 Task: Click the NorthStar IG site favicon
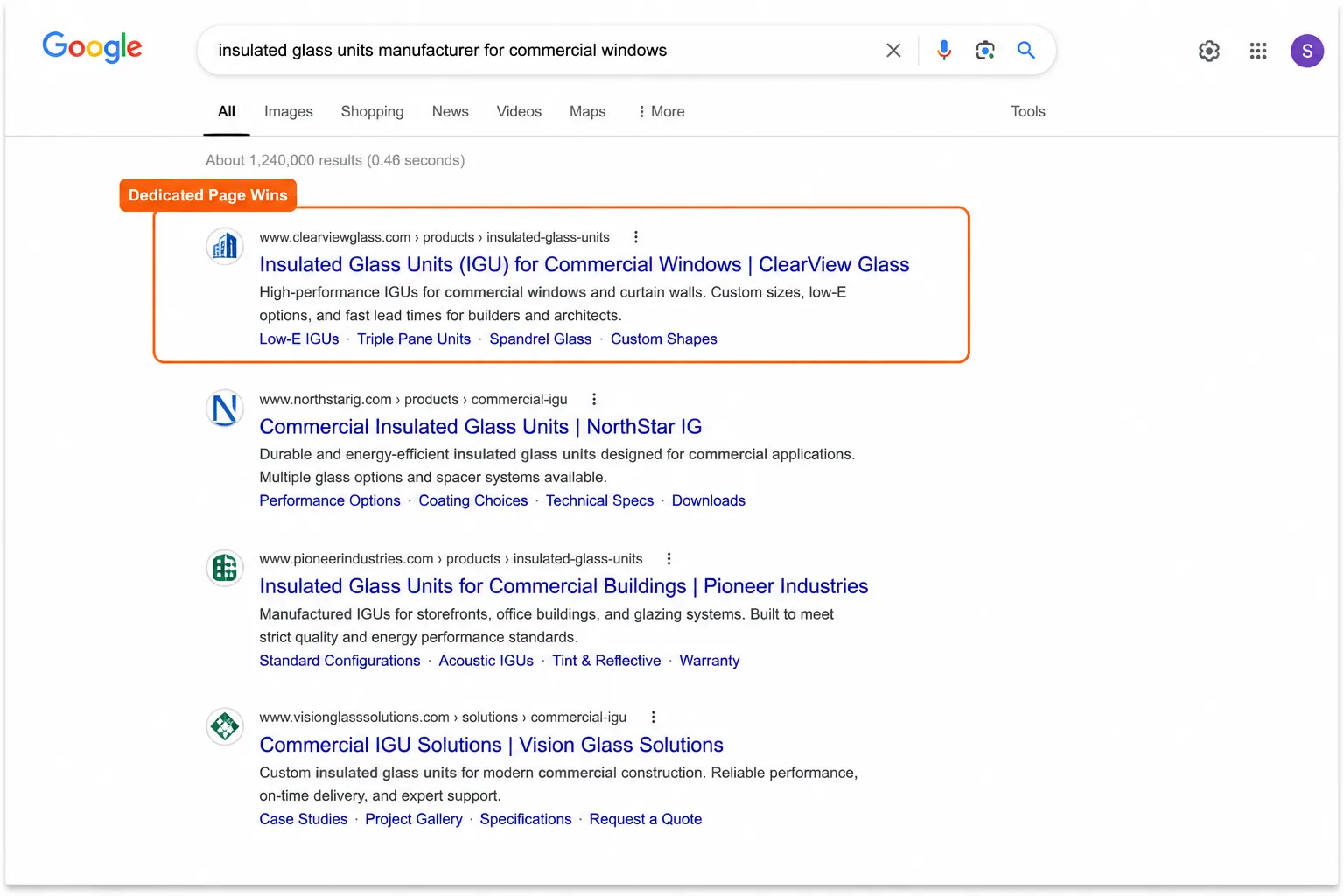[x=225, y=409]
